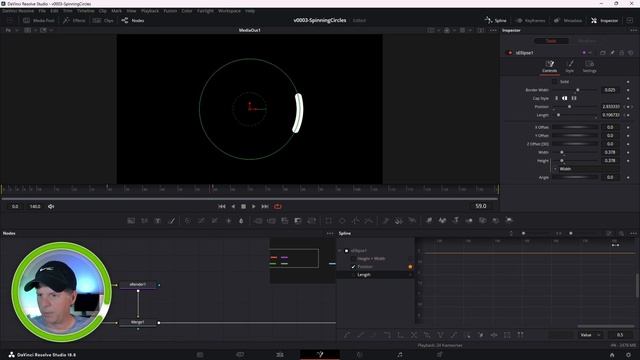Toggle the Spline panel button

[496, 20]
